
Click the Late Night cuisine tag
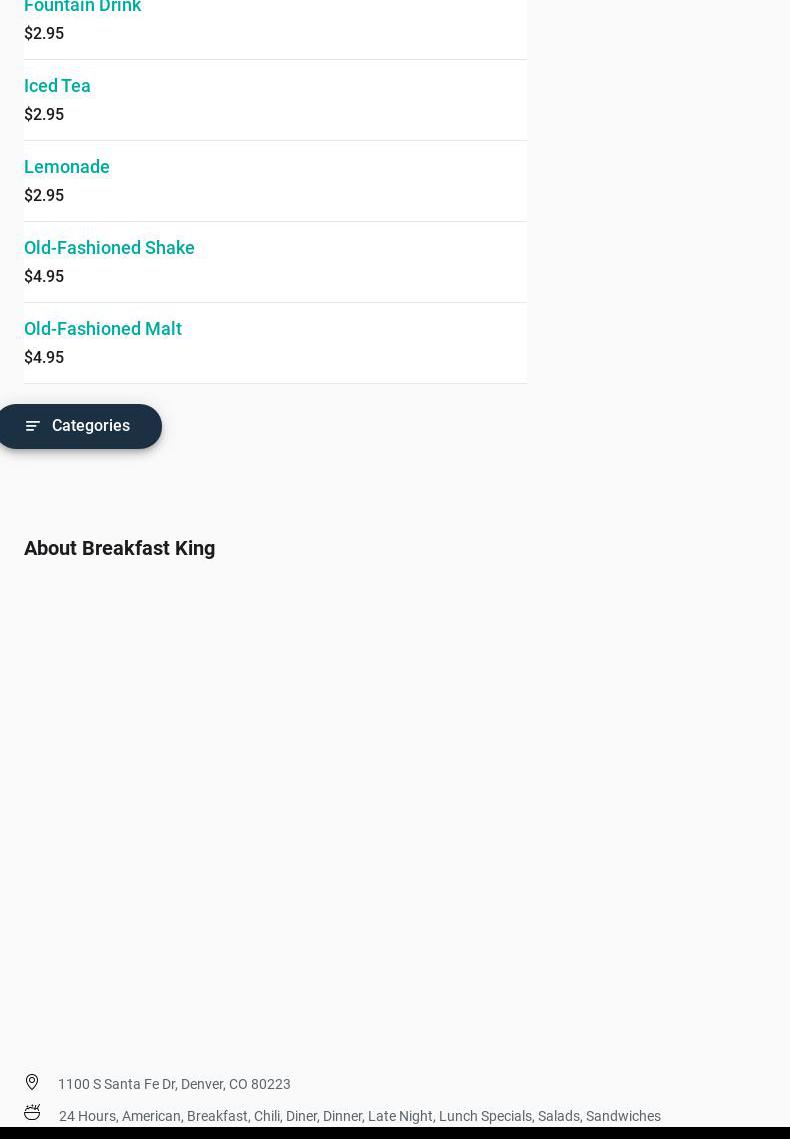400,1116
